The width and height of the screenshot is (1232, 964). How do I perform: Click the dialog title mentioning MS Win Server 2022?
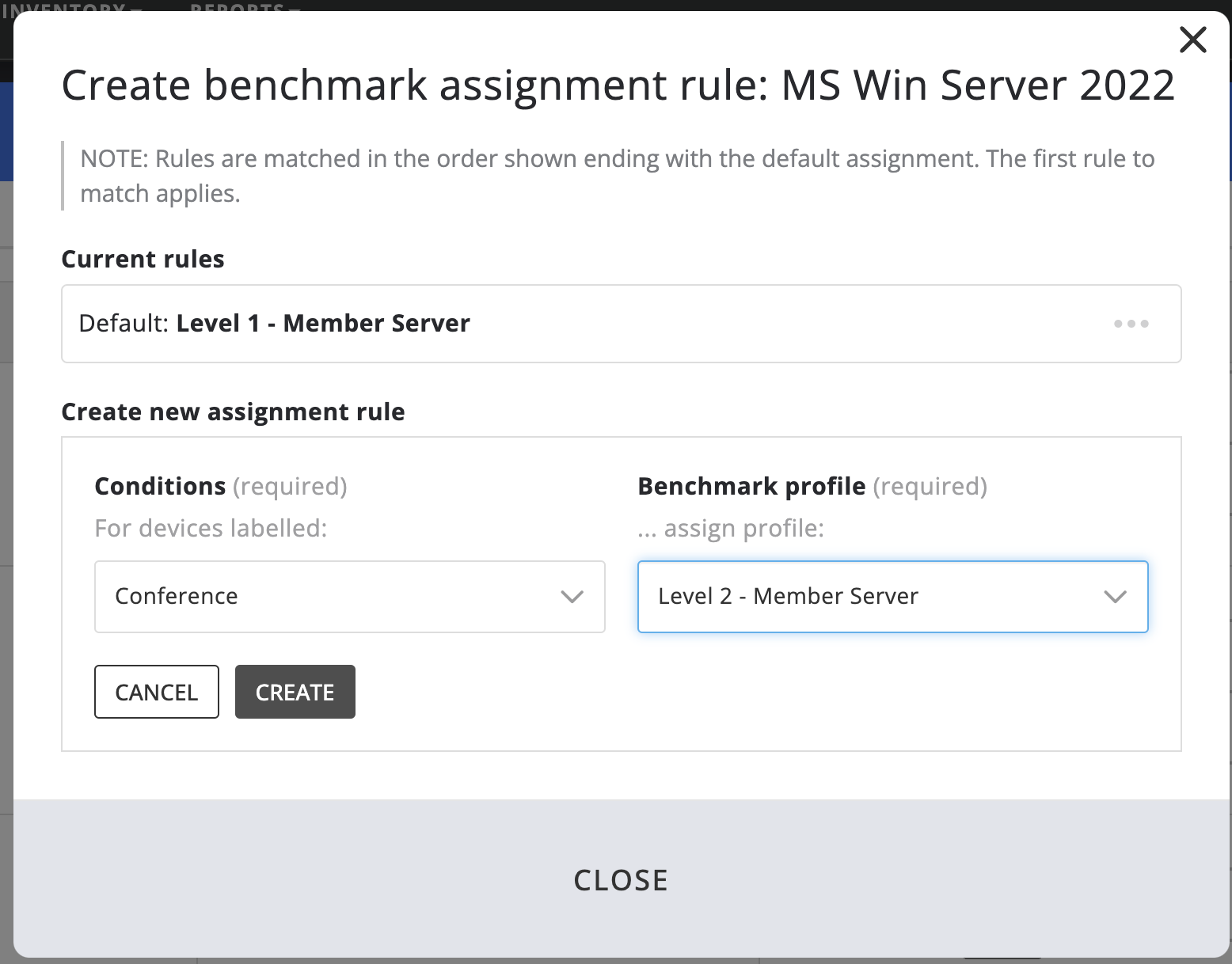[x=618, y=85]
